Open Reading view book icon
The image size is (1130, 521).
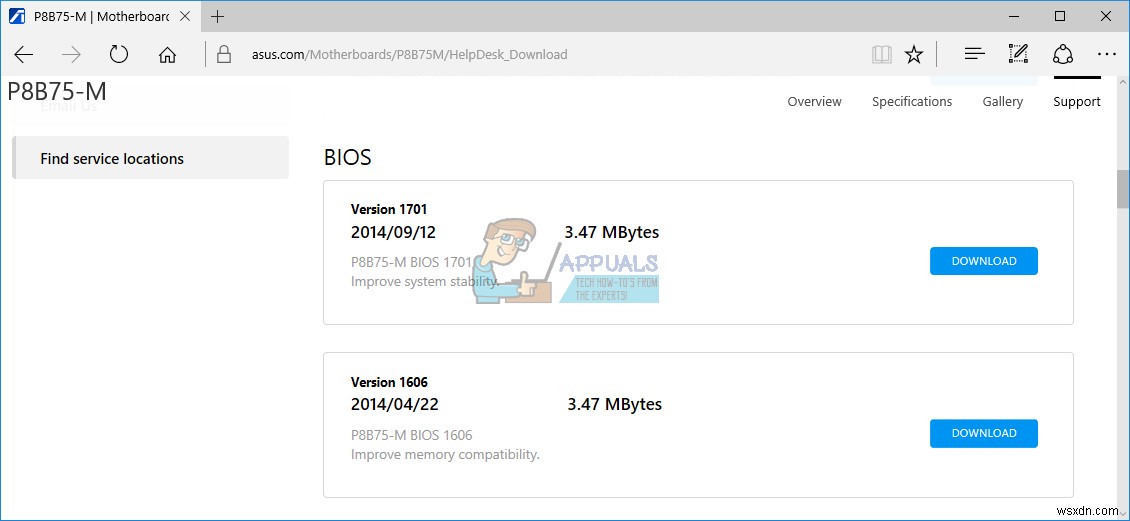tap(881, 54)
